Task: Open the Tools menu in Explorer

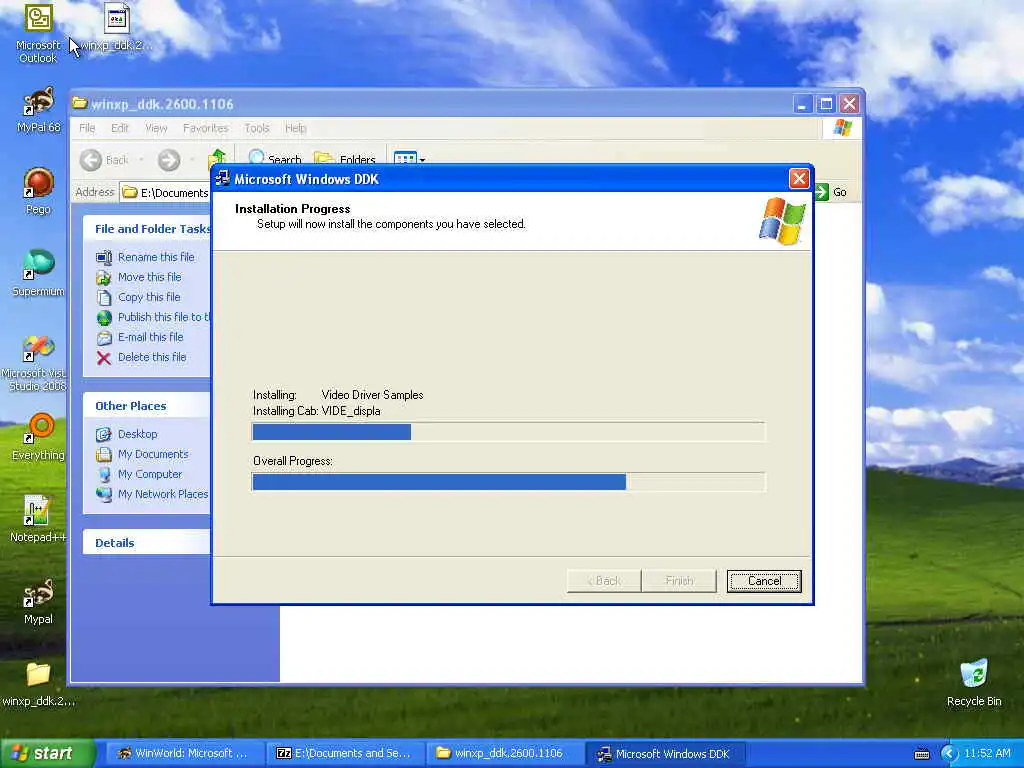Action: [x=257, y=128]
